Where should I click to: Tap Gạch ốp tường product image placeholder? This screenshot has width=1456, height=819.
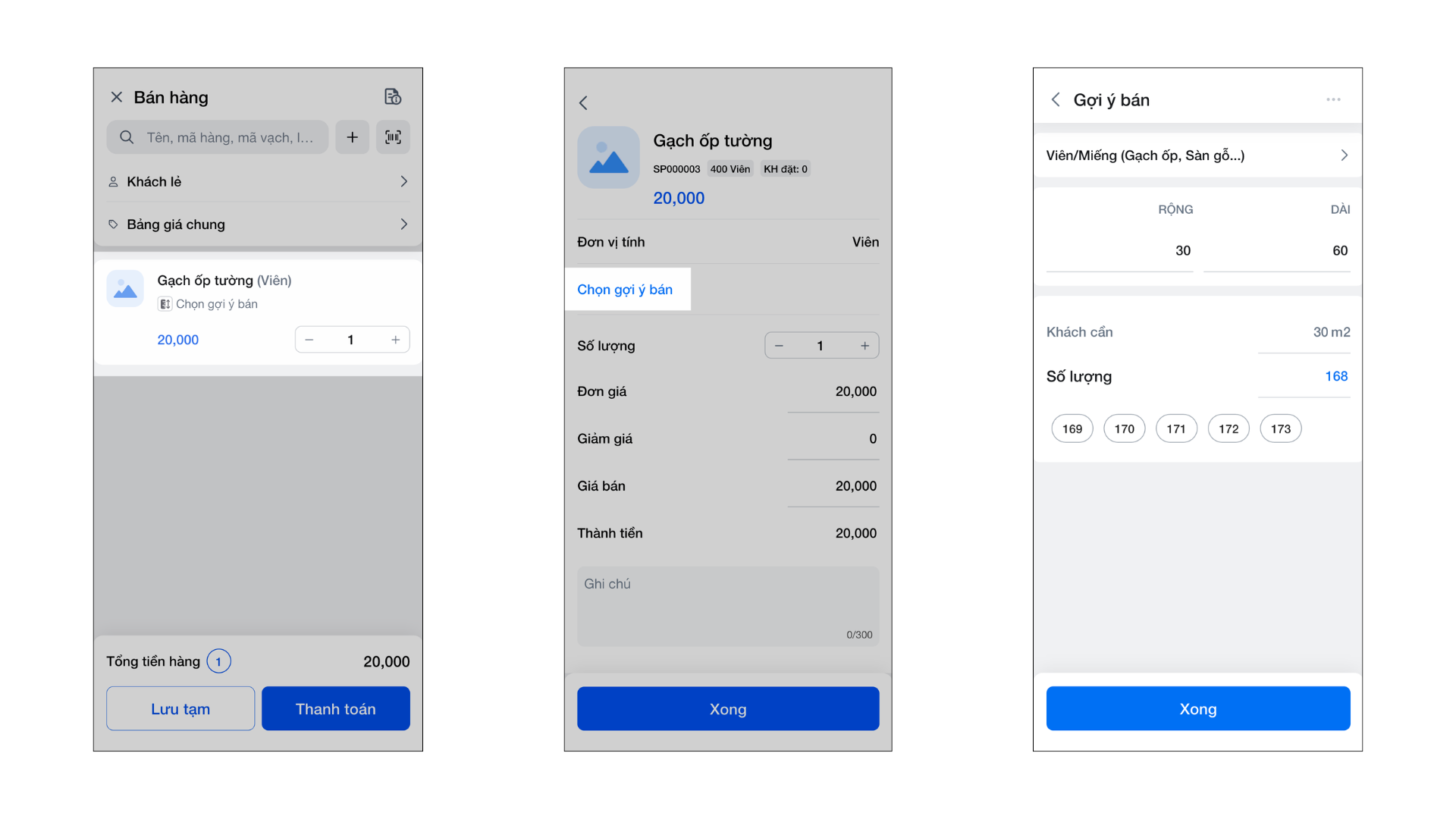click(608, 158)
